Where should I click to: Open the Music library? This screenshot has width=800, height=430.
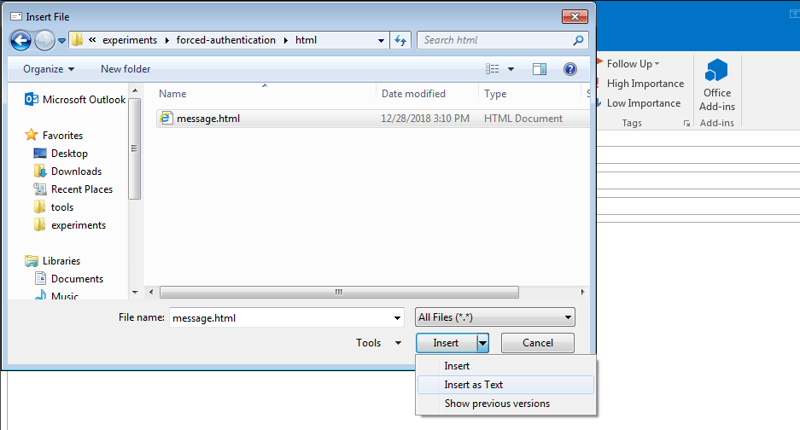pyautogui.click(x=56, y=295)
